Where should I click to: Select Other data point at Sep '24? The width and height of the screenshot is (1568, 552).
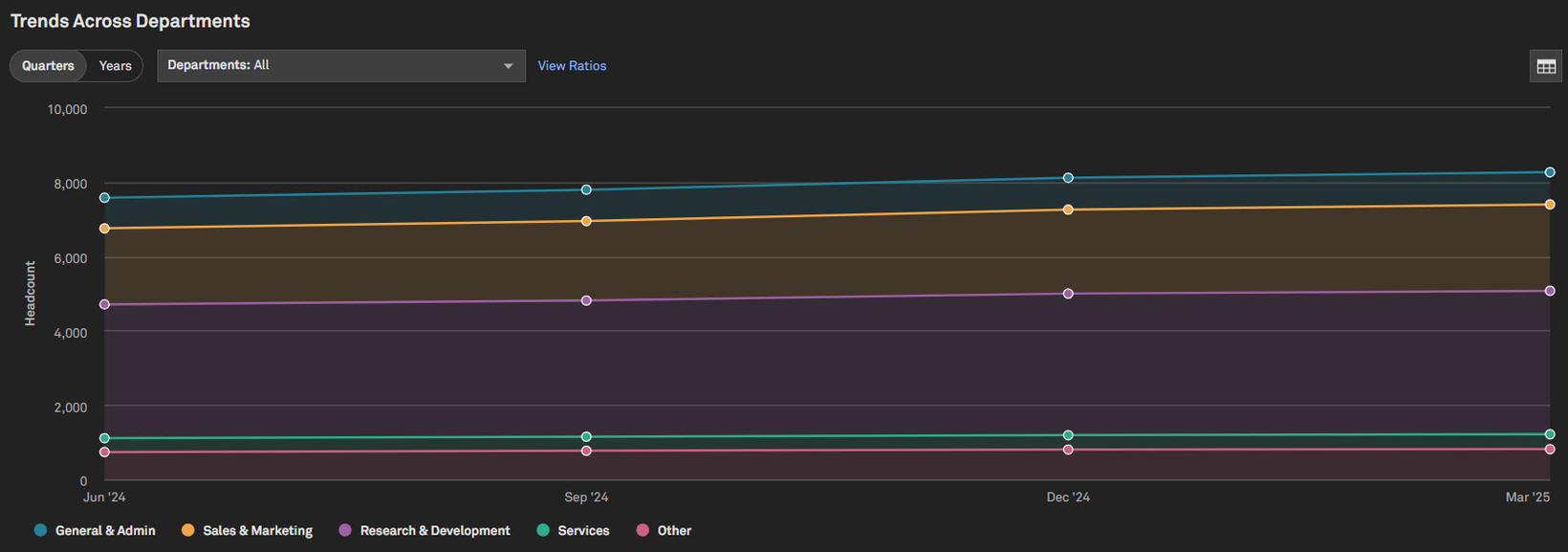586,451
